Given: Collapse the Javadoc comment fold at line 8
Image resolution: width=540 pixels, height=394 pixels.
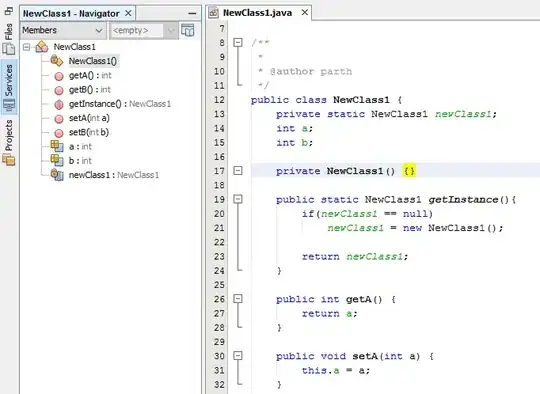Looking at the screenshot, I should (238, 42).
